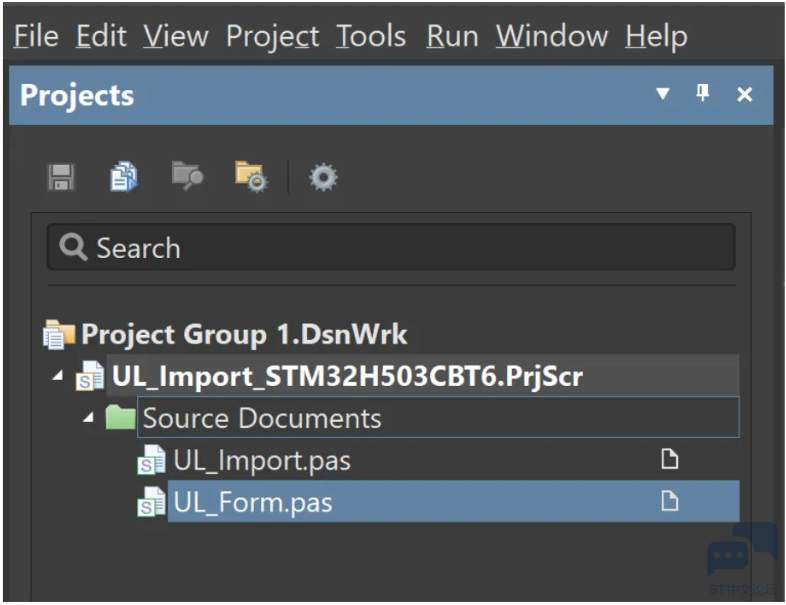Select Project Group 1.DsnWrk

[x=244, y=334]
